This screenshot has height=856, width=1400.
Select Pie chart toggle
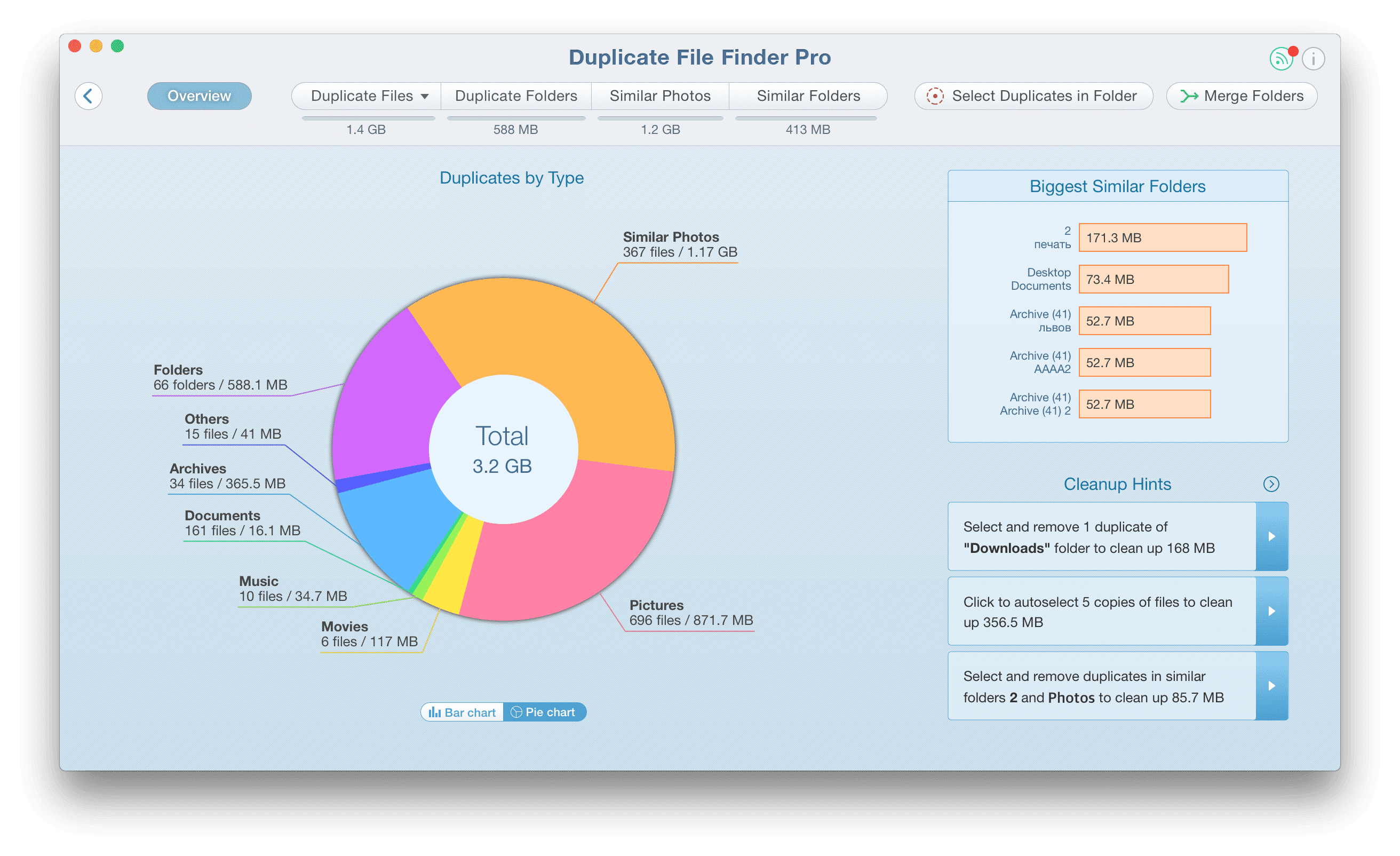click(549, 712)
